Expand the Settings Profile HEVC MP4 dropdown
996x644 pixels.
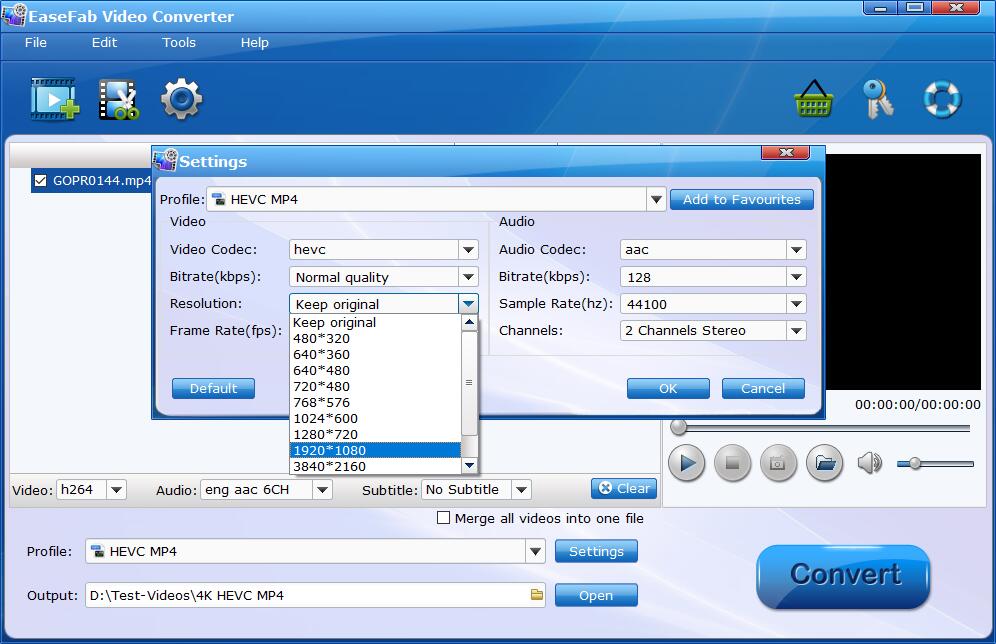click(x=656, y=199)
